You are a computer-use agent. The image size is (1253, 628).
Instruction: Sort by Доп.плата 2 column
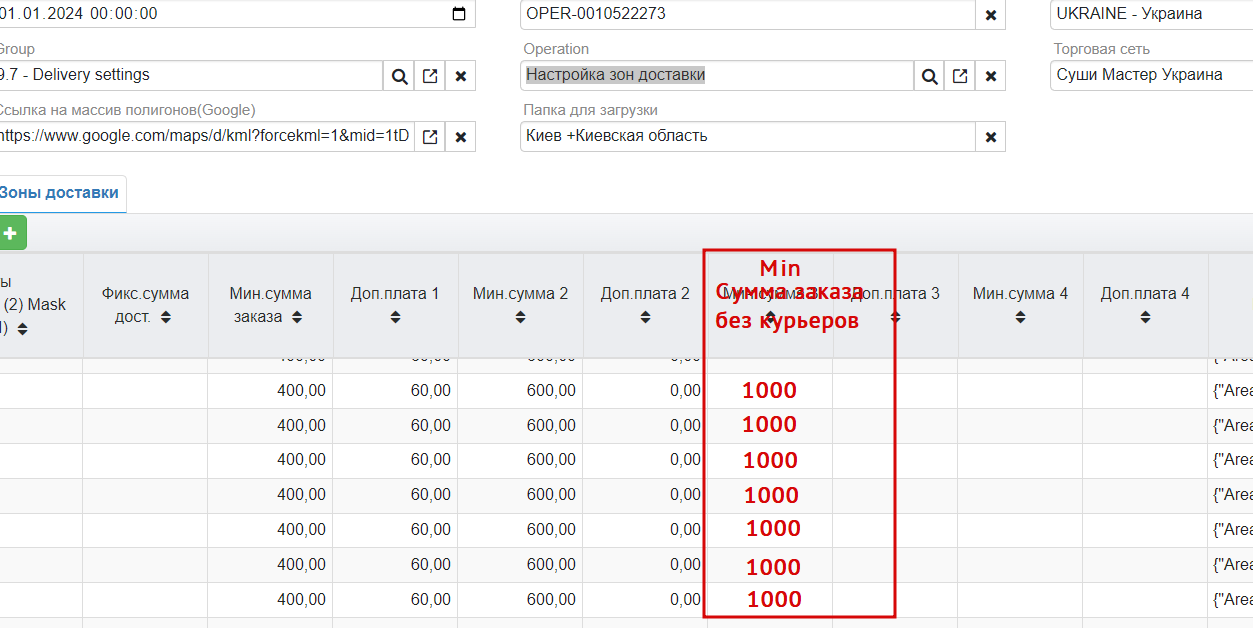(645, 317)
